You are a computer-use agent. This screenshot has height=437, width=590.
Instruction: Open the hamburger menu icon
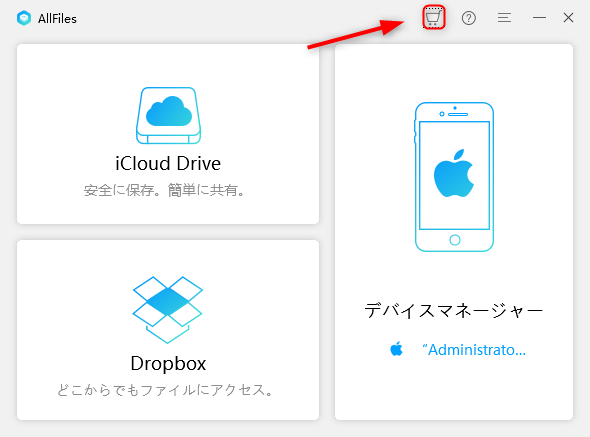click(x=504, y=18)
